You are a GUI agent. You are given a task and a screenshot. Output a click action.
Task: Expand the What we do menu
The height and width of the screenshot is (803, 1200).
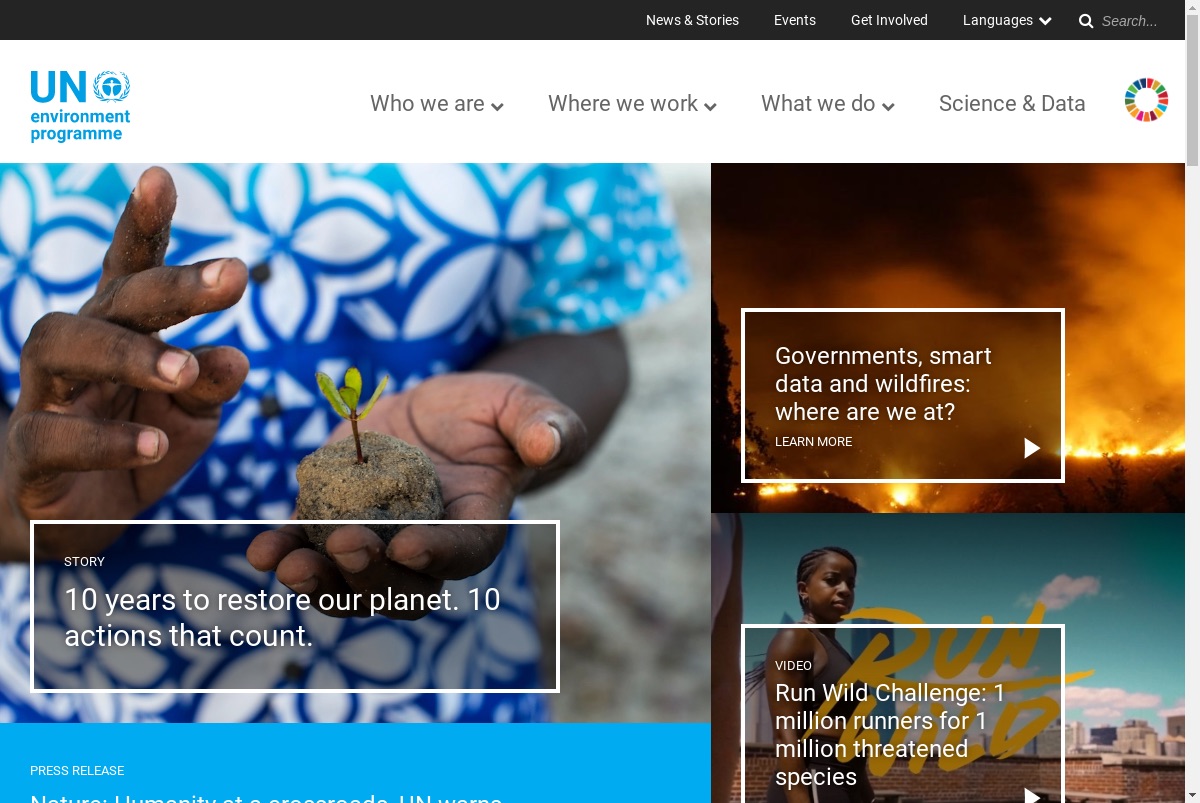coord(828,104)
